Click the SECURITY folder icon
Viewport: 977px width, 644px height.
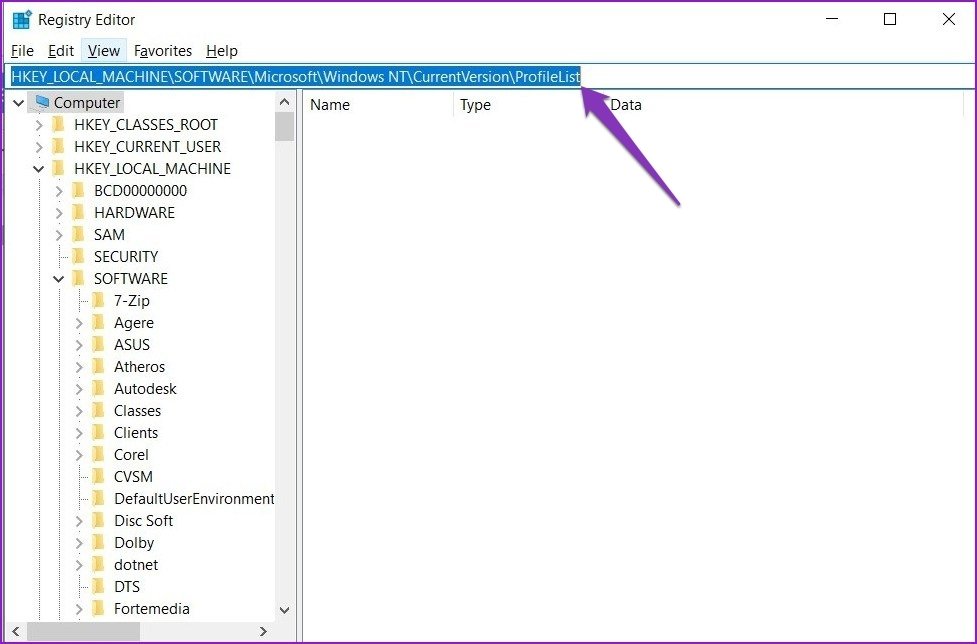[x=79, y=257]
